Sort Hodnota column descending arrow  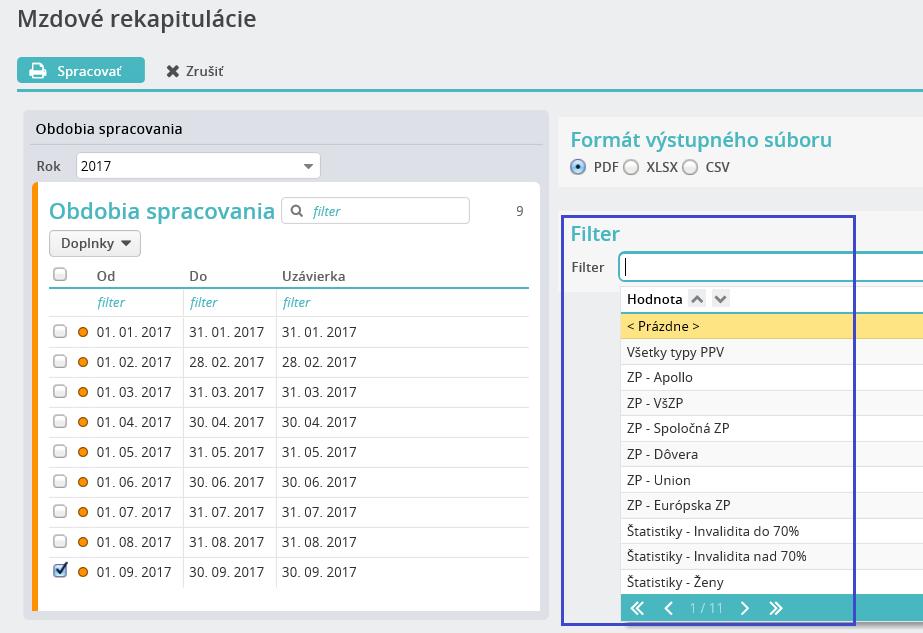click(x=721, y=299)
